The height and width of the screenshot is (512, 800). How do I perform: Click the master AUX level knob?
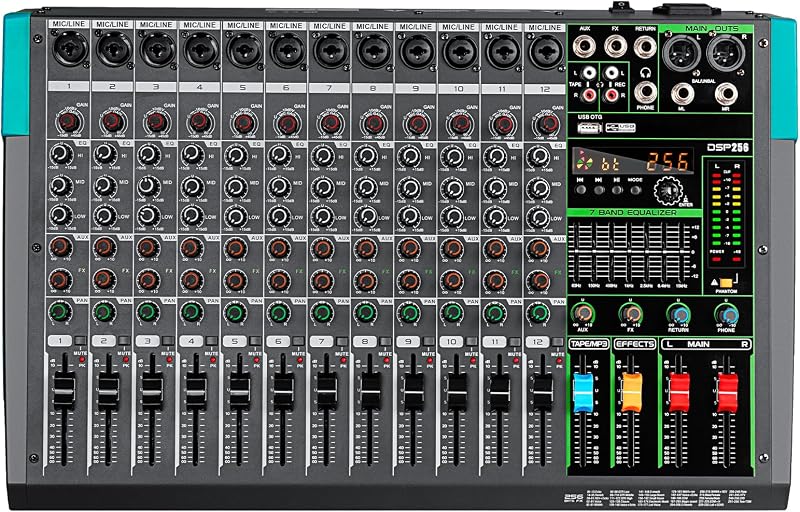coord(582,314)
